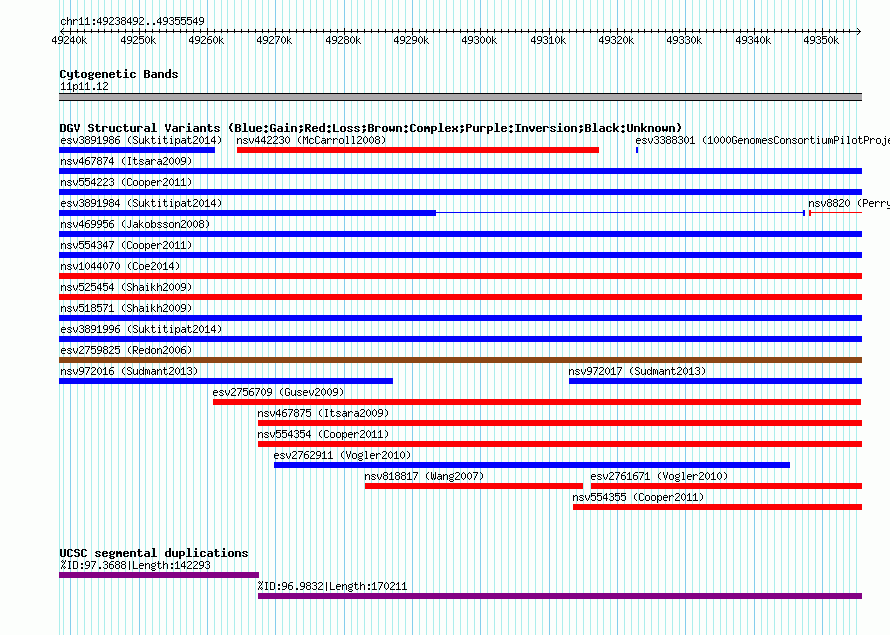Click the gray 11p11.12 cytogenetic band bar
The height and width of the screenshot is (635, 890).
point(460,97)
